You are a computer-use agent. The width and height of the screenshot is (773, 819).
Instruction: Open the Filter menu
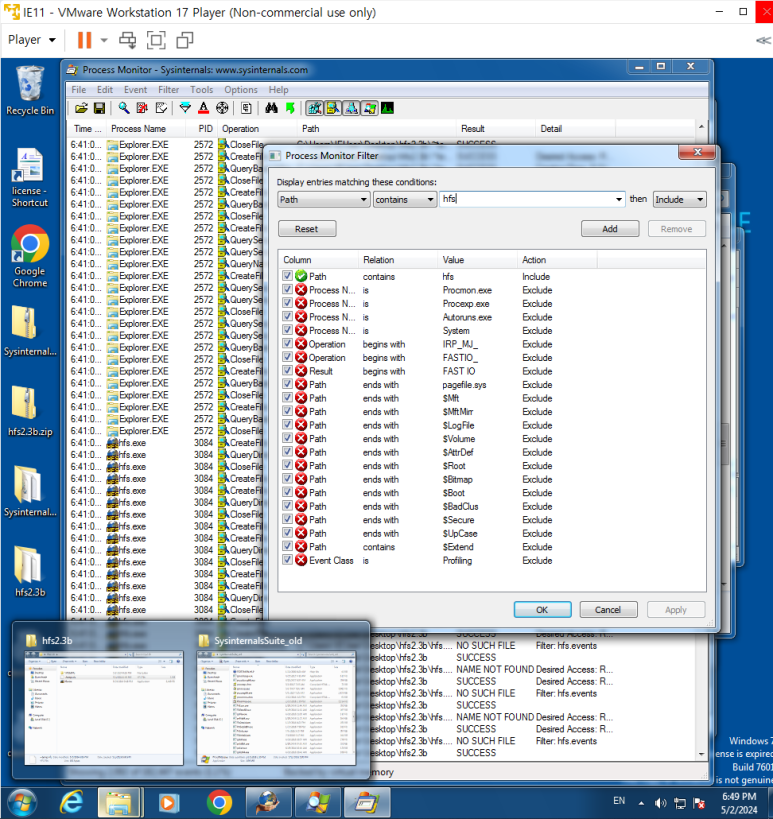coord(168,90)
